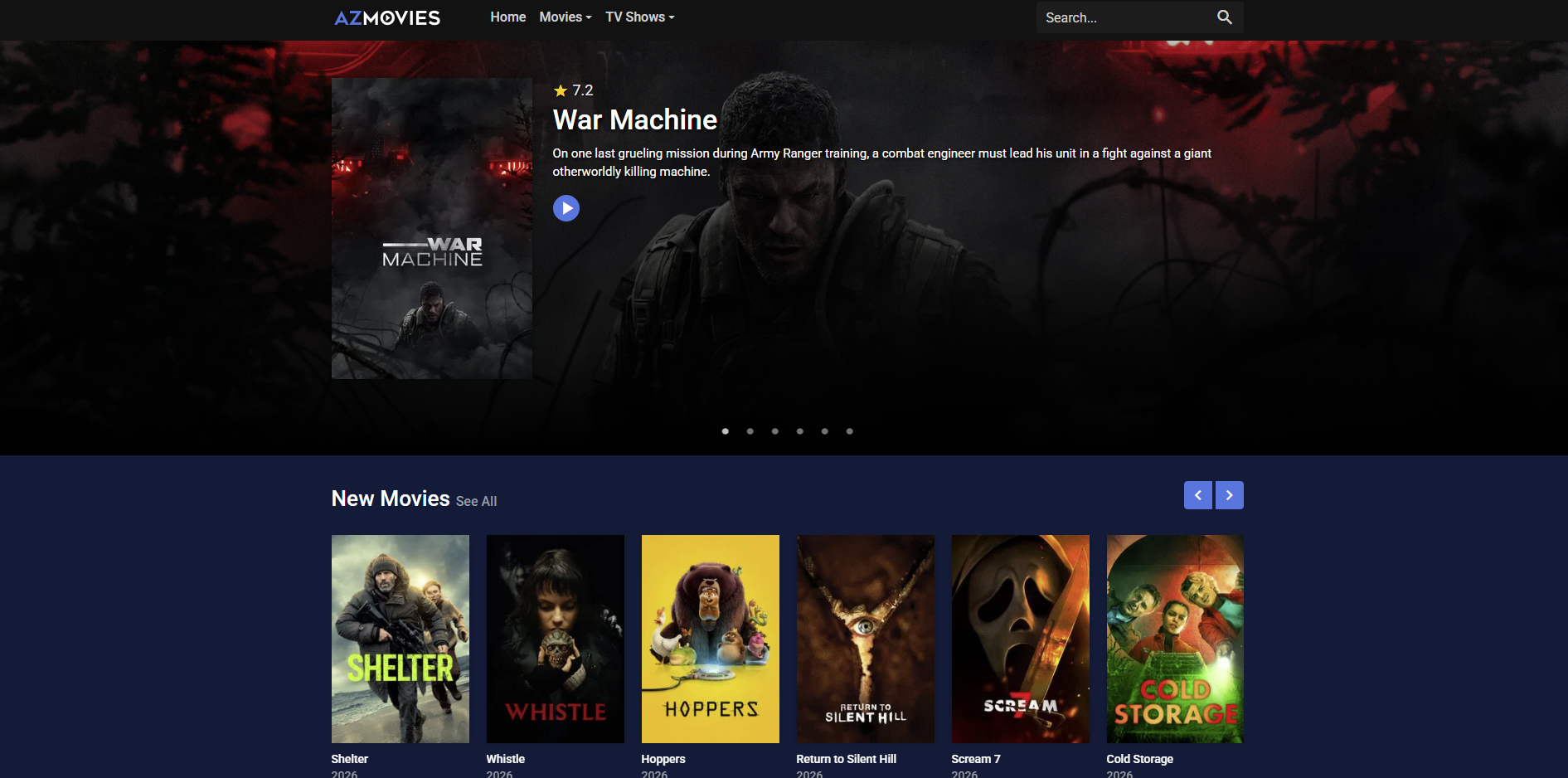The width and height of the screenshot is (1568, 778).
Task: Select the second carousel indicator dot
Action: point(750,431)
